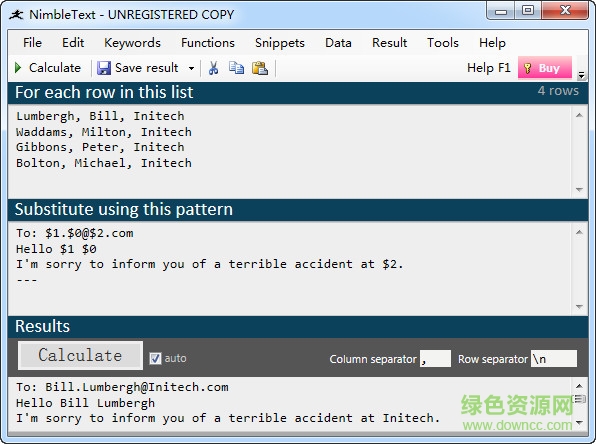Open the Save result dropdown arrow
This screenshot has height=444, width=596.
191,68
